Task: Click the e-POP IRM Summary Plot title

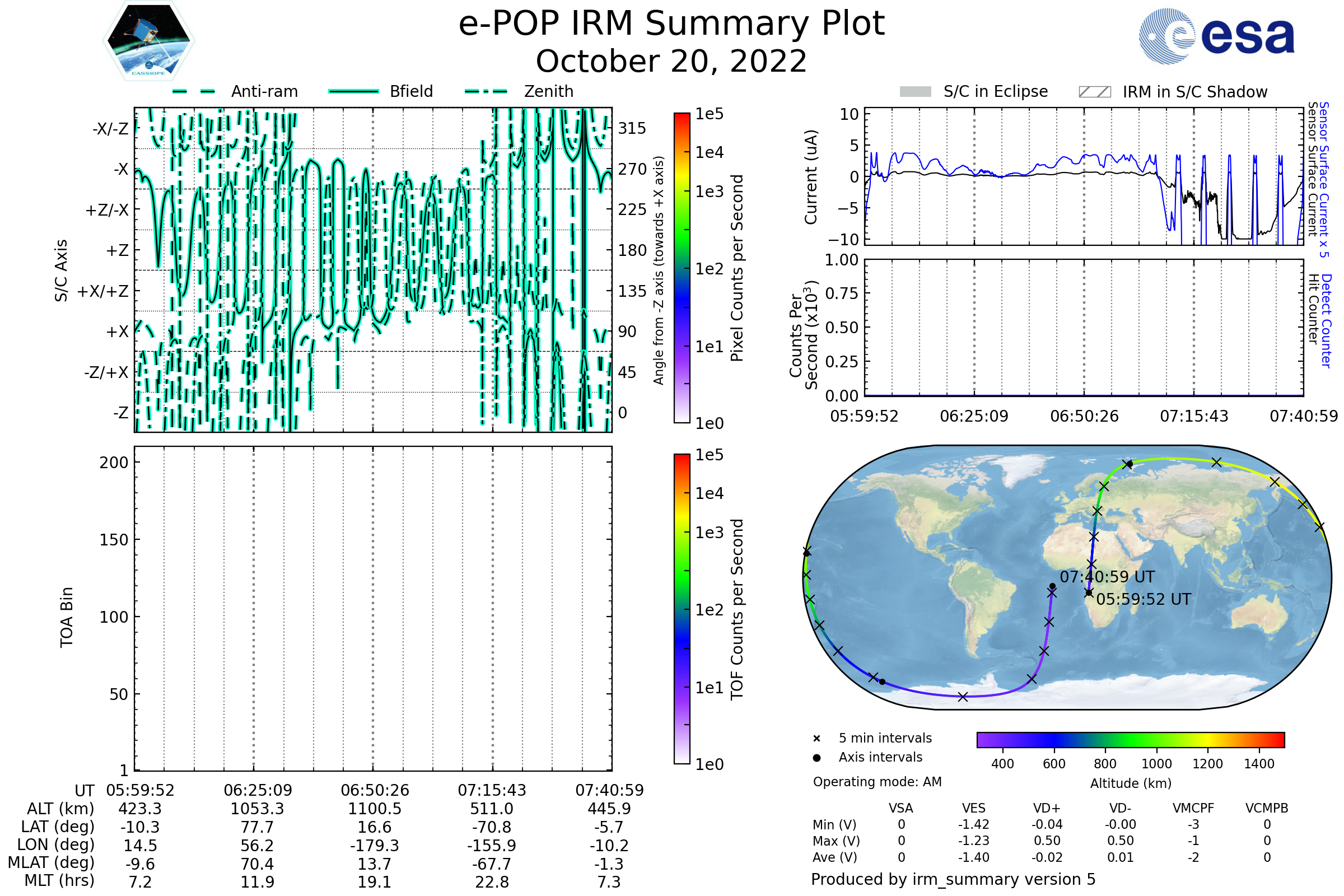Action: coord(671,24)
